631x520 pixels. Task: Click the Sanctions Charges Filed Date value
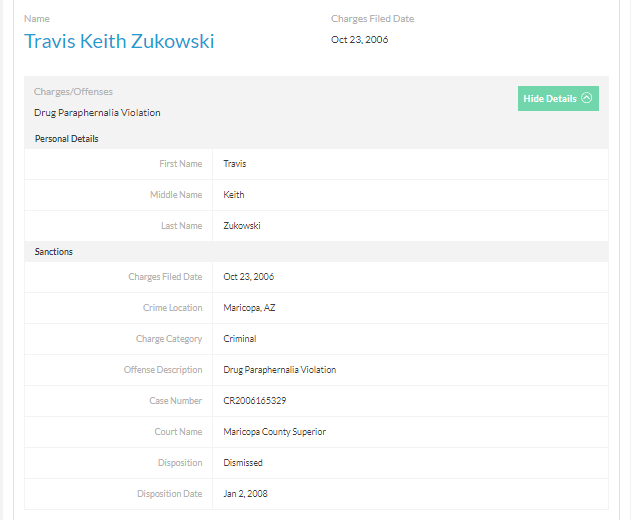[249, 277]
